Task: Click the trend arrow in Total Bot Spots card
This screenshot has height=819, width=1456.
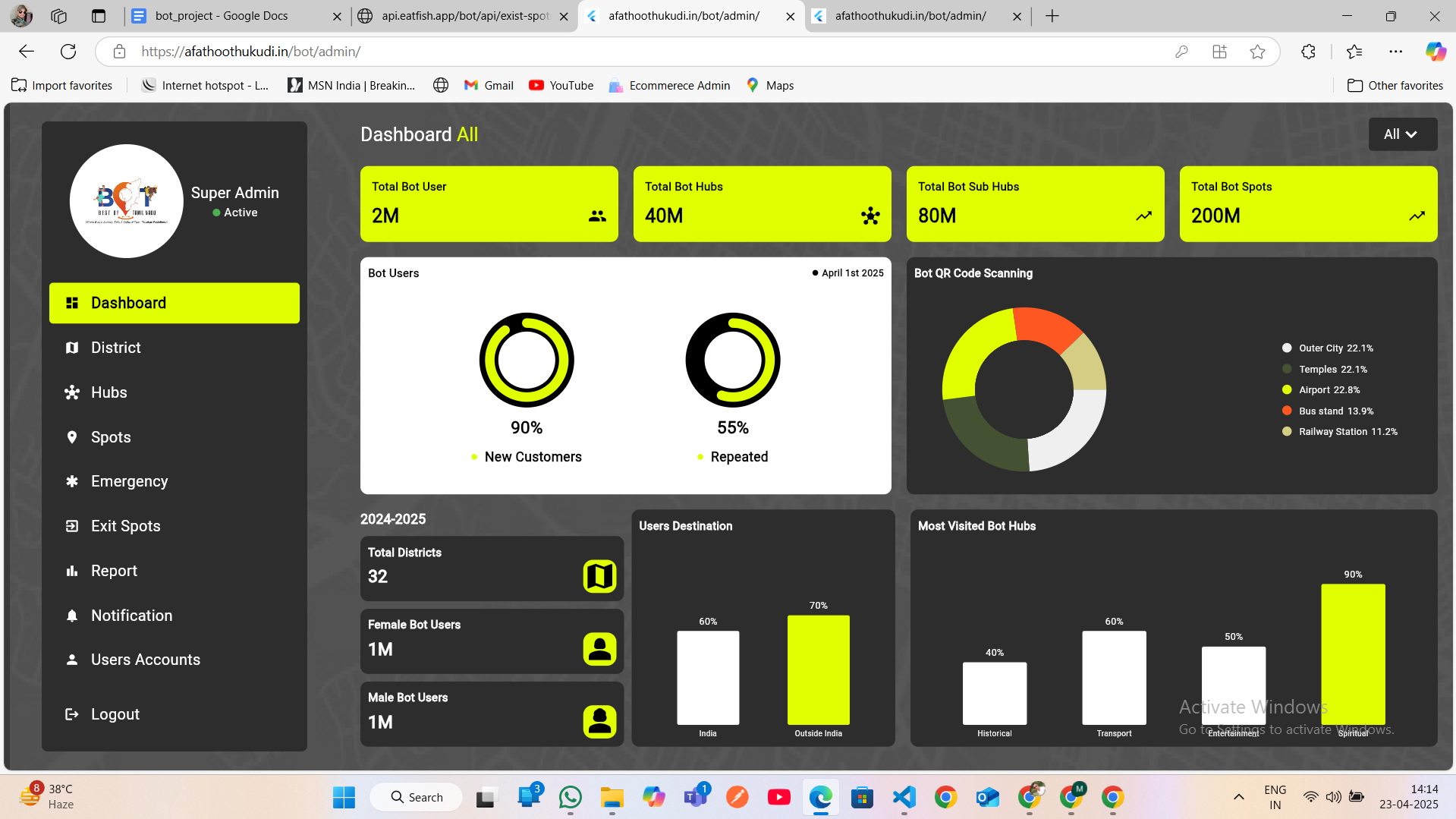Action: click(1417, 216)
